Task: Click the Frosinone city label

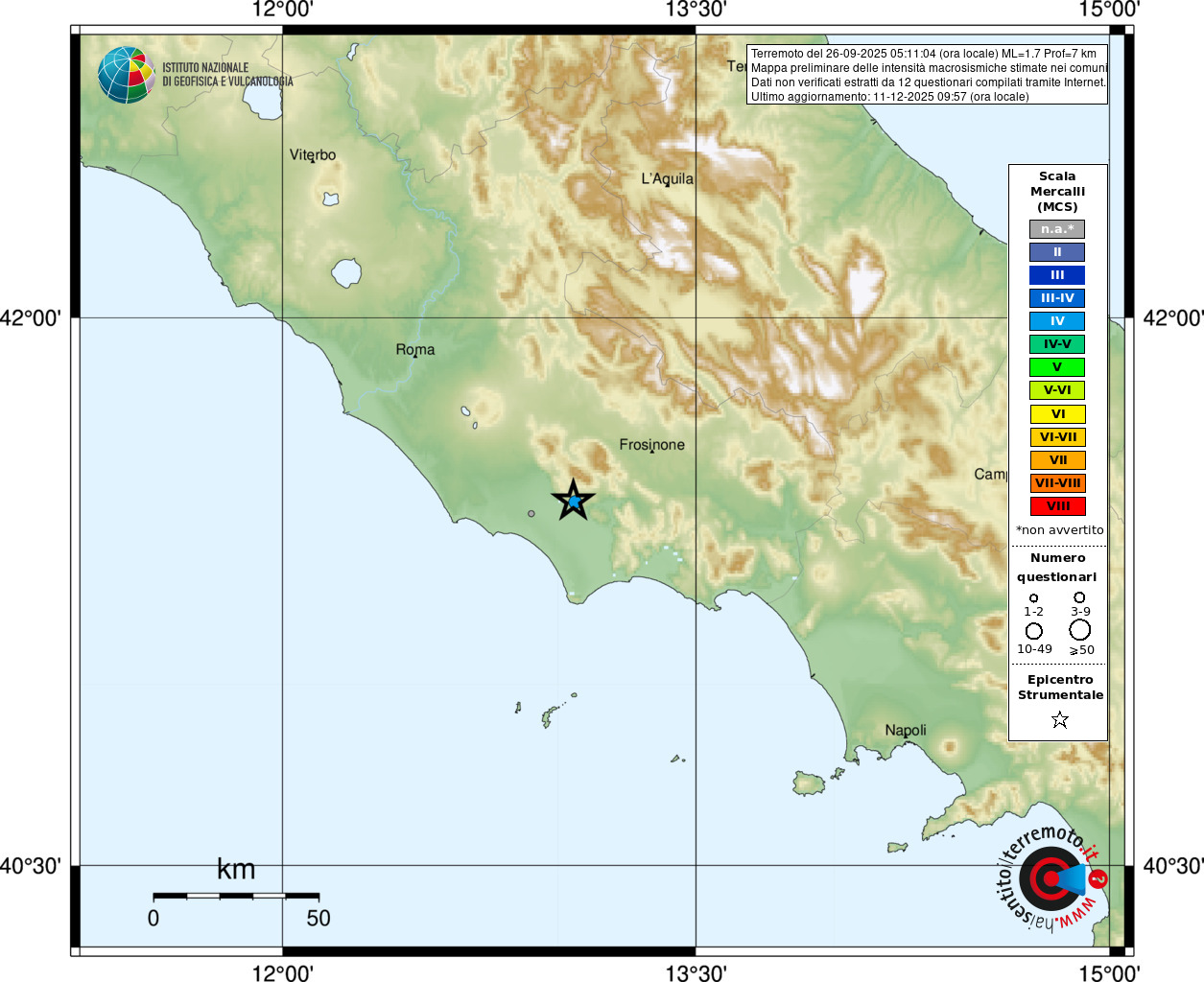Action: click(652, 445)
